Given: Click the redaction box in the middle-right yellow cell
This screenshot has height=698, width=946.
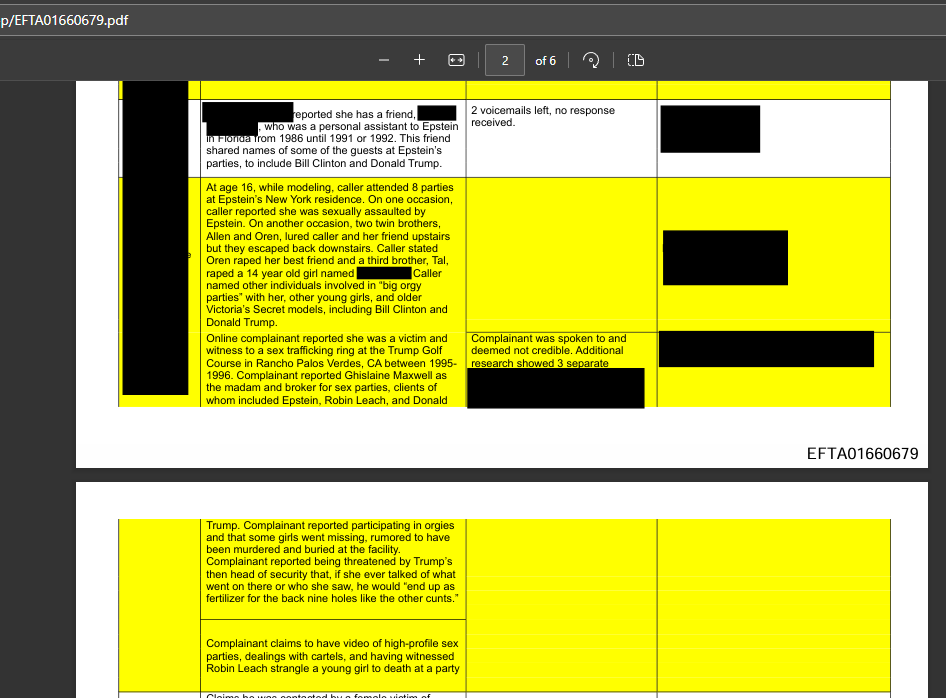Looking at the screenshot, I should click(x=725, y=257).
